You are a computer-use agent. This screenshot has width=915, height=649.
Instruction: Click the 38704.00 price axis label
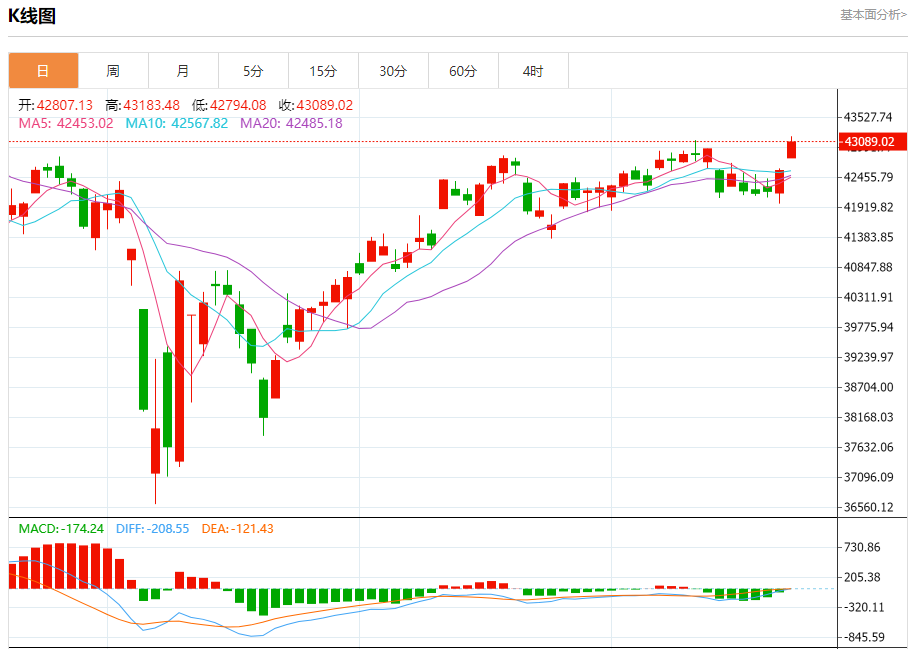tap(868, 388)
